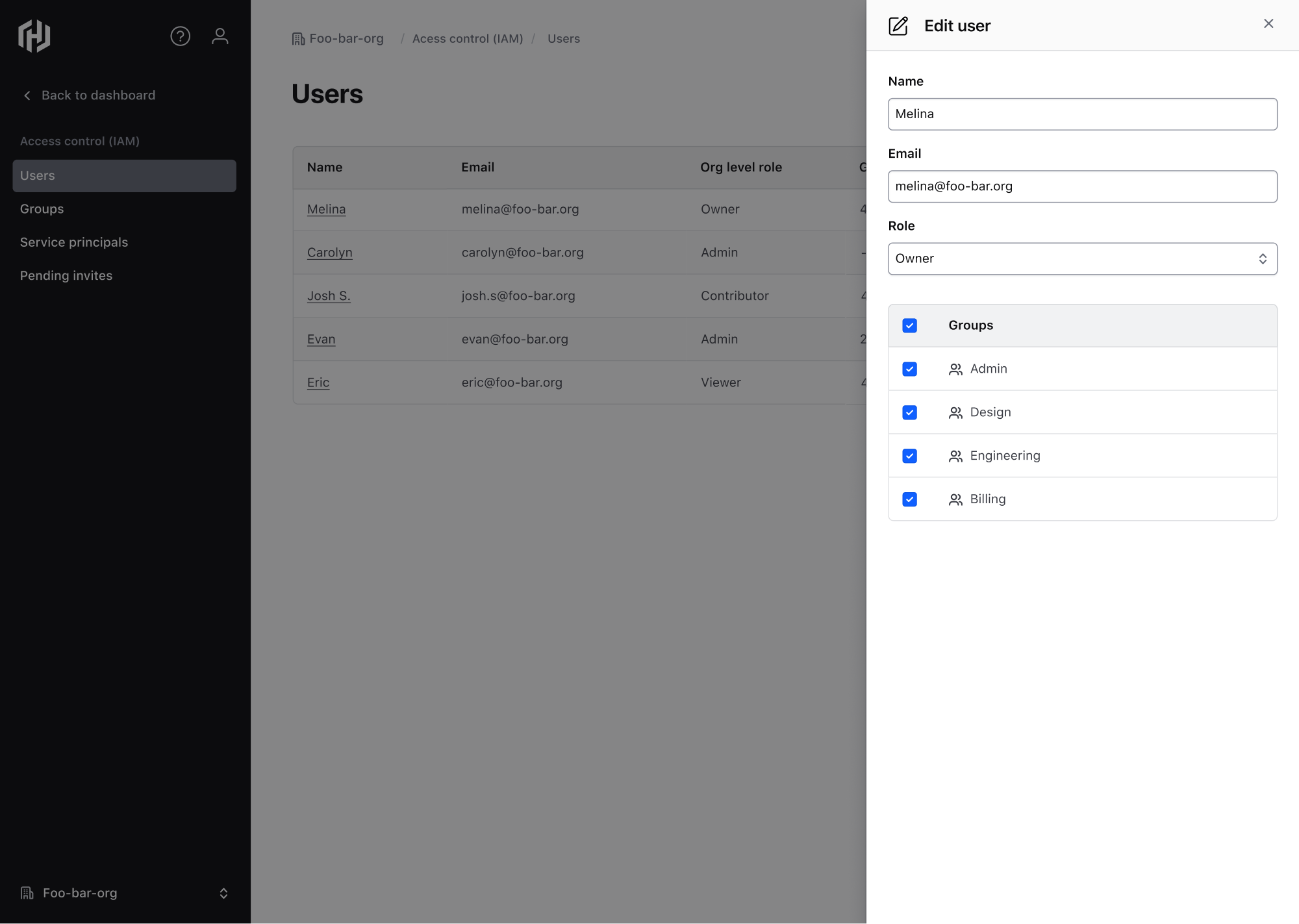The image size is (1299, 924).
Task: Open the Role dropdown showing Owner
Action: [x=1082, y=259]
